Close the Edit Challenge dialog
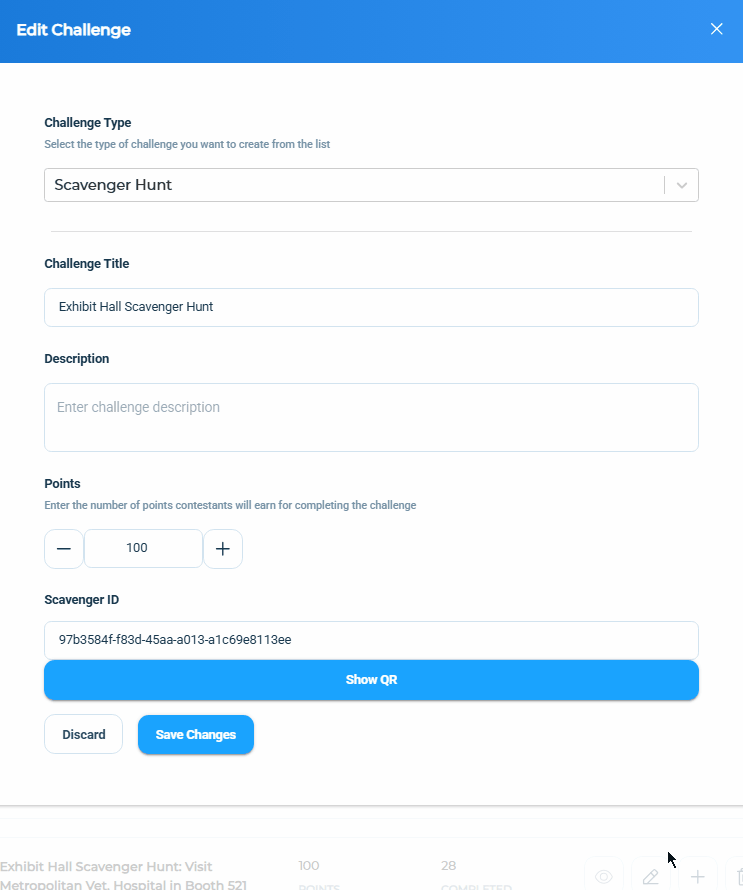Screen dimensions: 743x890 (716, 29)
